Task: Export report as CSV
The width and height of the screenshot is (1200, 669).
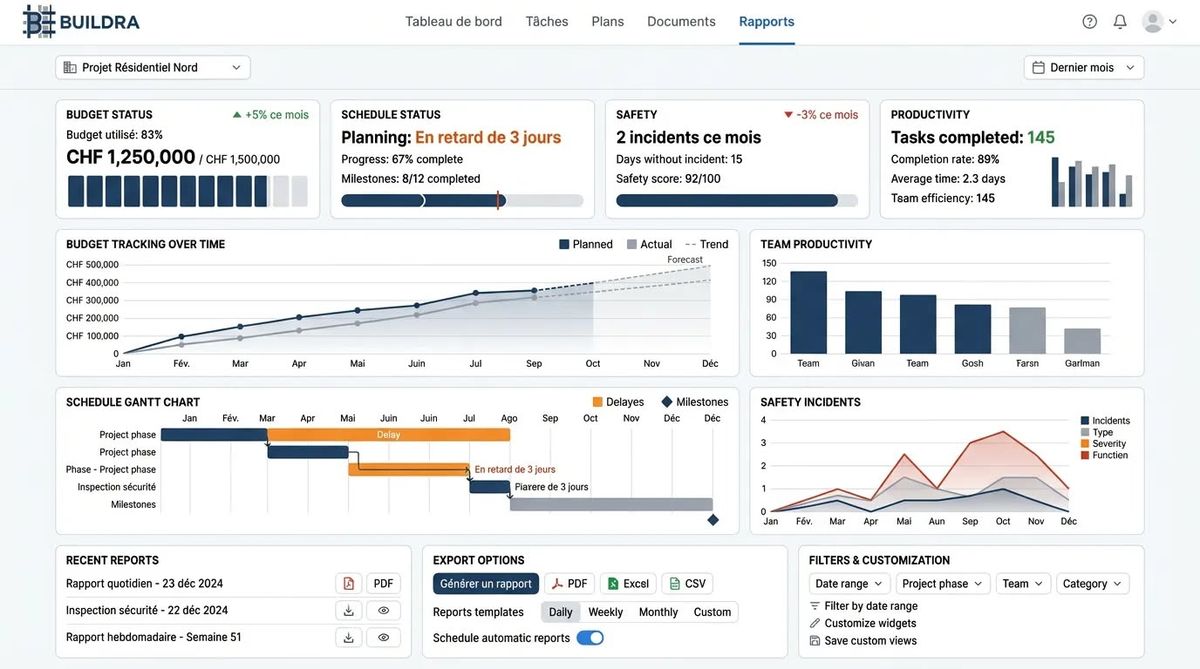Action: [687, 584]
